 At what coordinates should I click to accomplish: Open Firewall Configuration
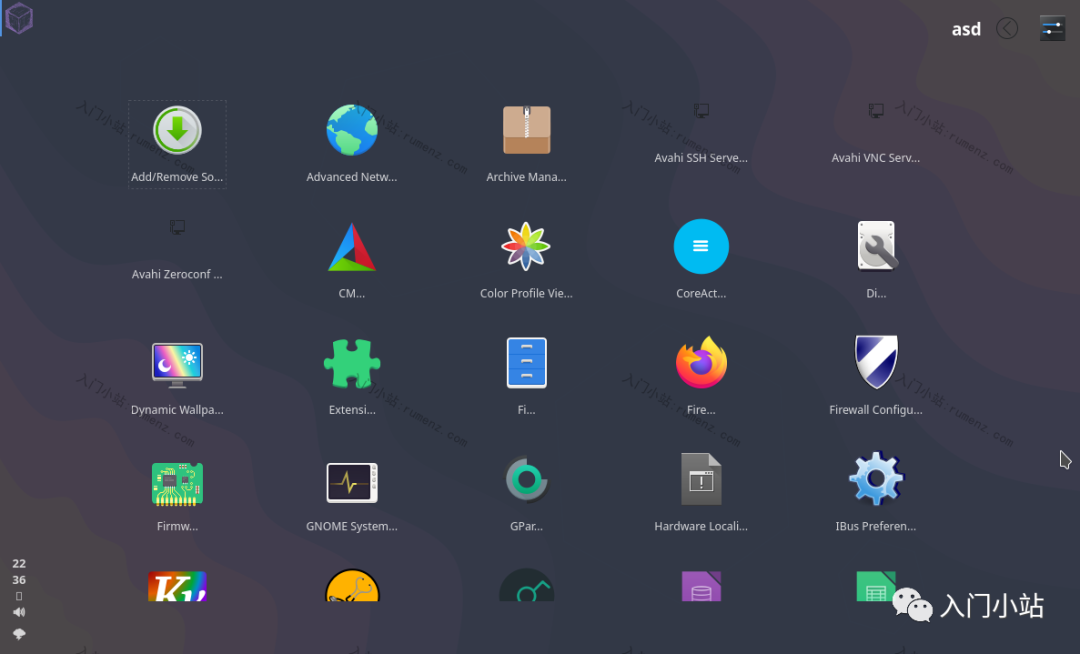click(876, 363)
